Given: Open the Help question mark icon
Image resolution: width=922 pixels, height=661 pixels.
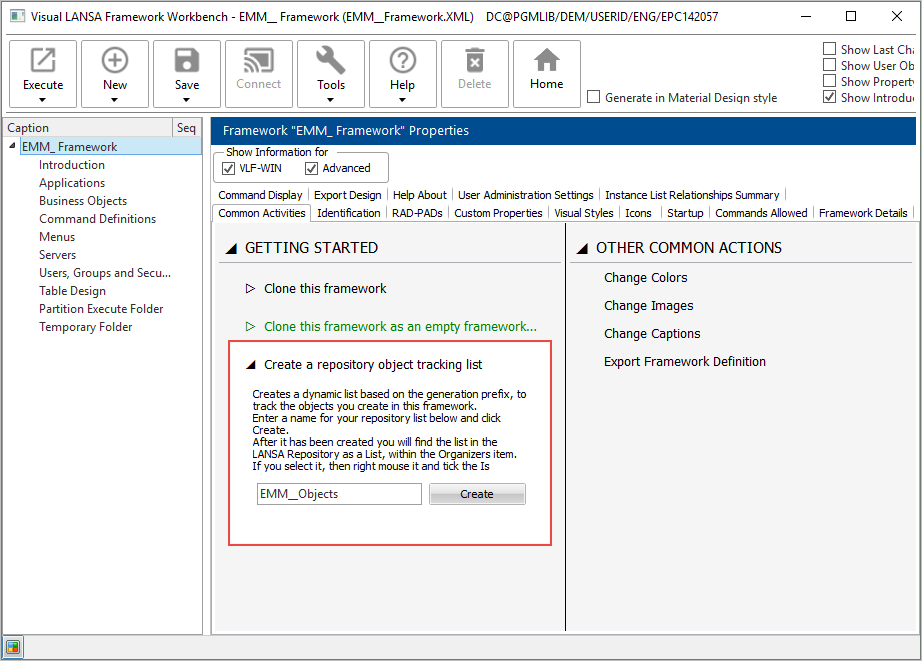Looking at the screenshot, I should [402, 62].
